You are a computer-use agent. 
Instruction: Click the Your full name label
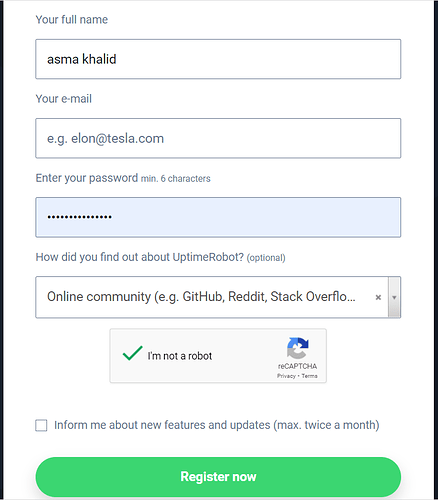point(72,20)
